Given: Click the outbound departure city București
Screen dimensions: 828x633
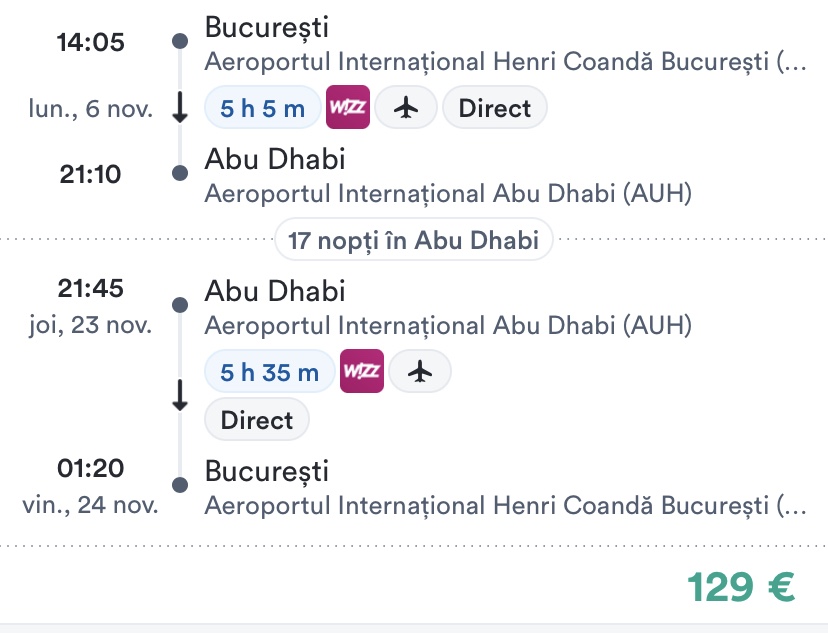Looking at the screenshot, I should tap(266, 28).
